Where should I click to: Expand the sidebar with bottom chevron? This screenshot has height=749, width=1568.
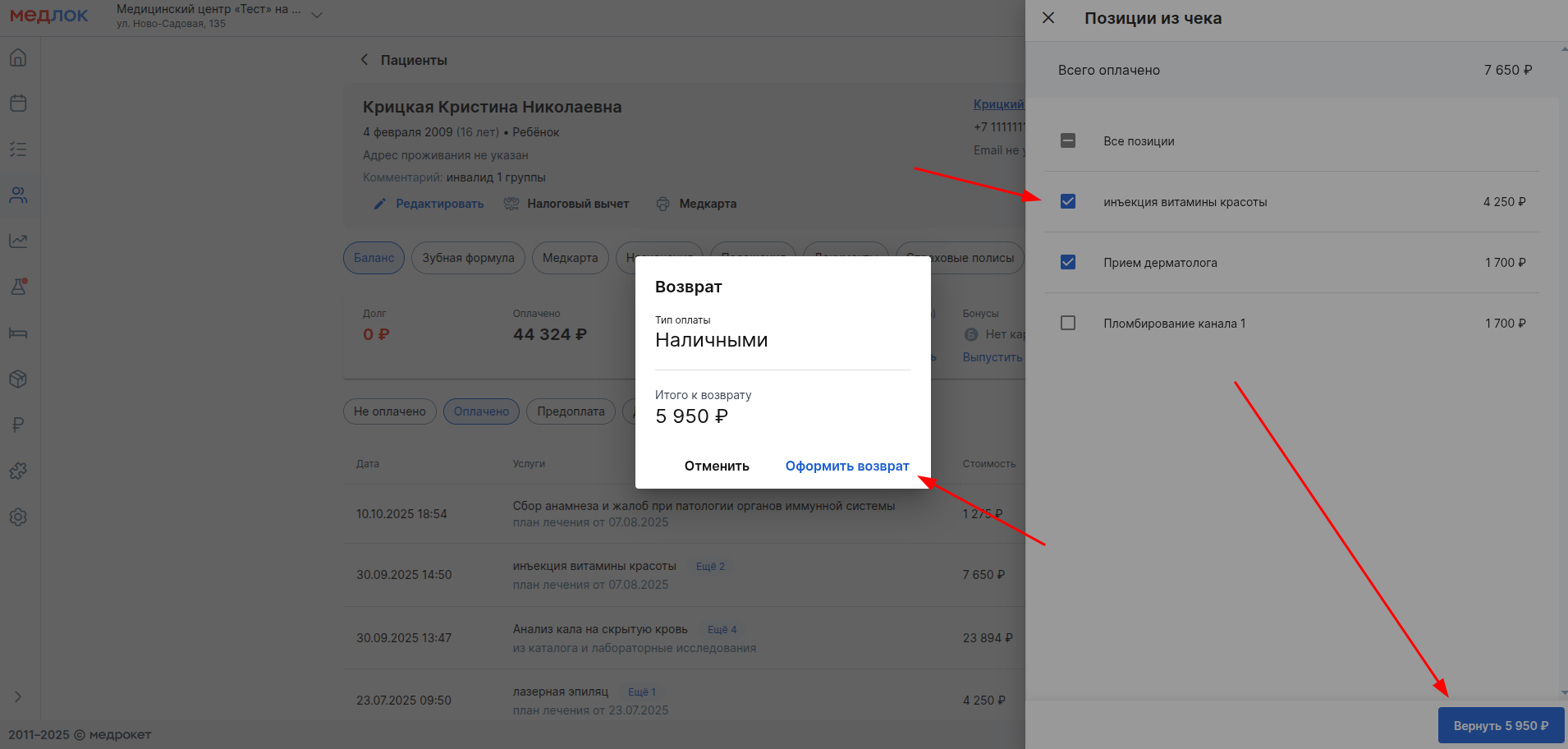click(x=18, y=696)
